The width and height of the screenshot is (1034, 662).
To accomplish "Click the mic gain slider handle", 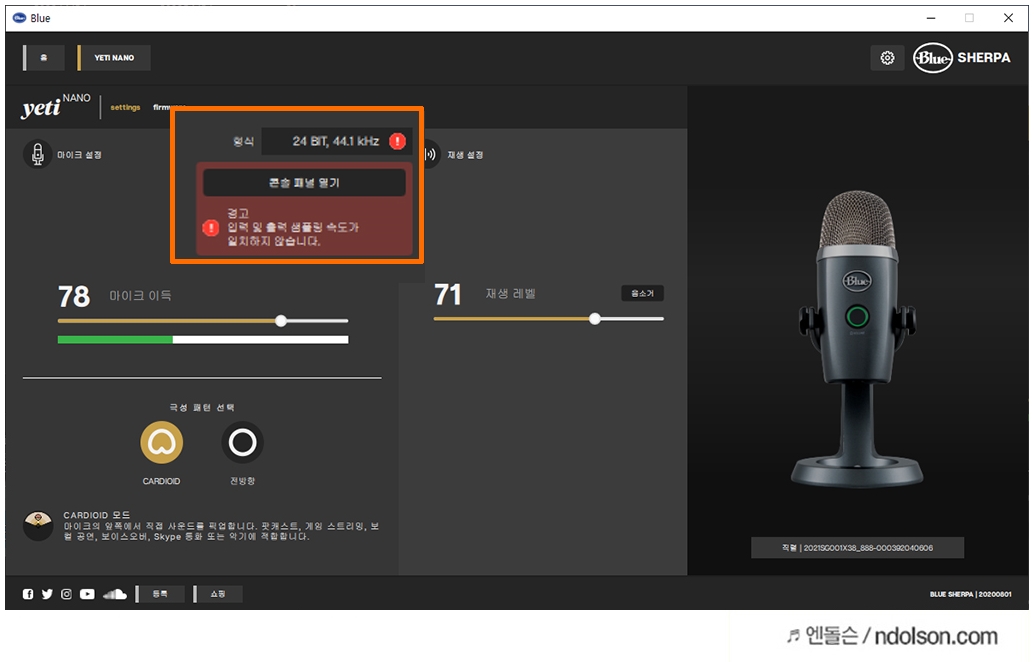I will [x=281, y=320].
